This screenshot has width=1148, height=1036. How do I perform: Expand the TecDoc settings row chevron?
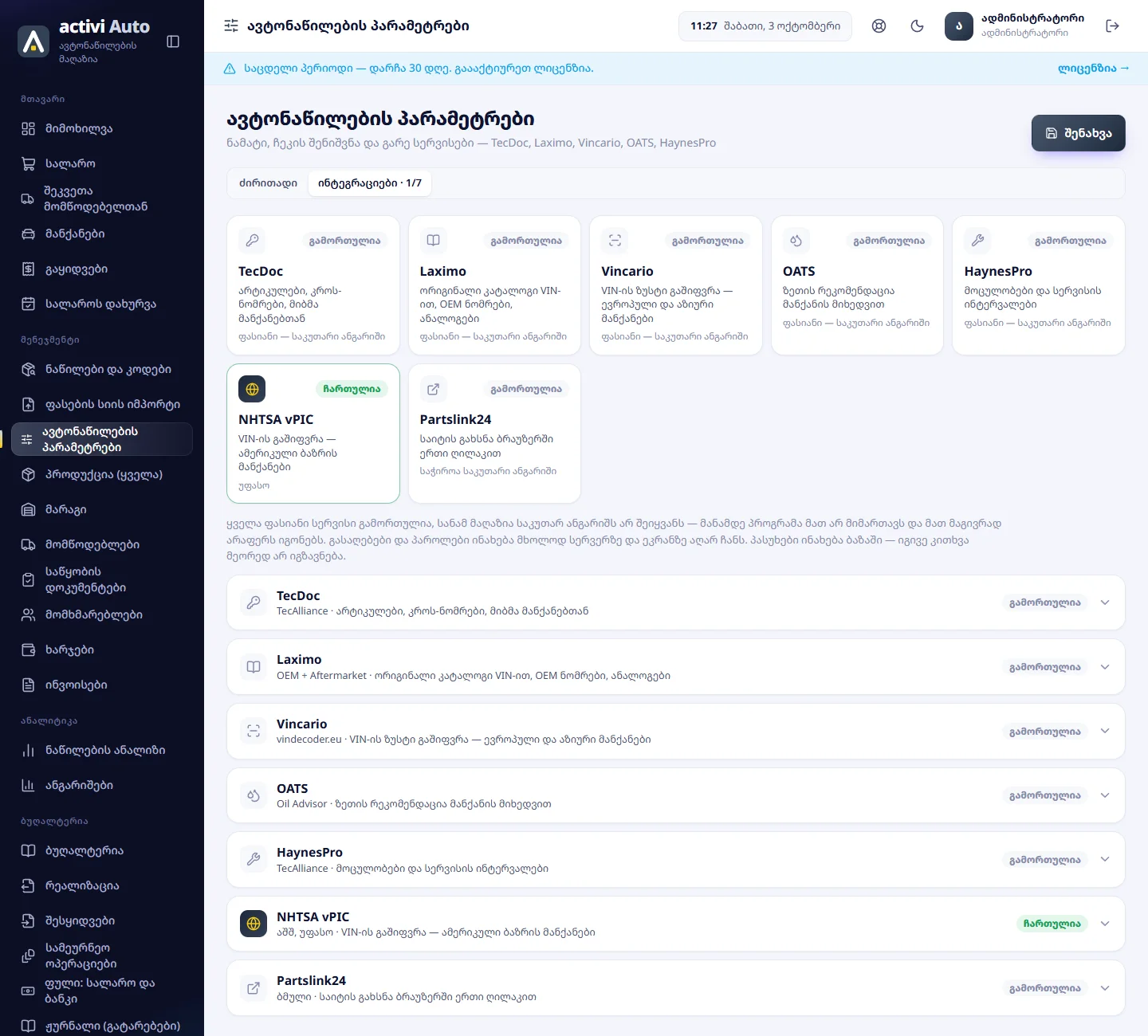pyautogui.click(x=1105, y=602)
